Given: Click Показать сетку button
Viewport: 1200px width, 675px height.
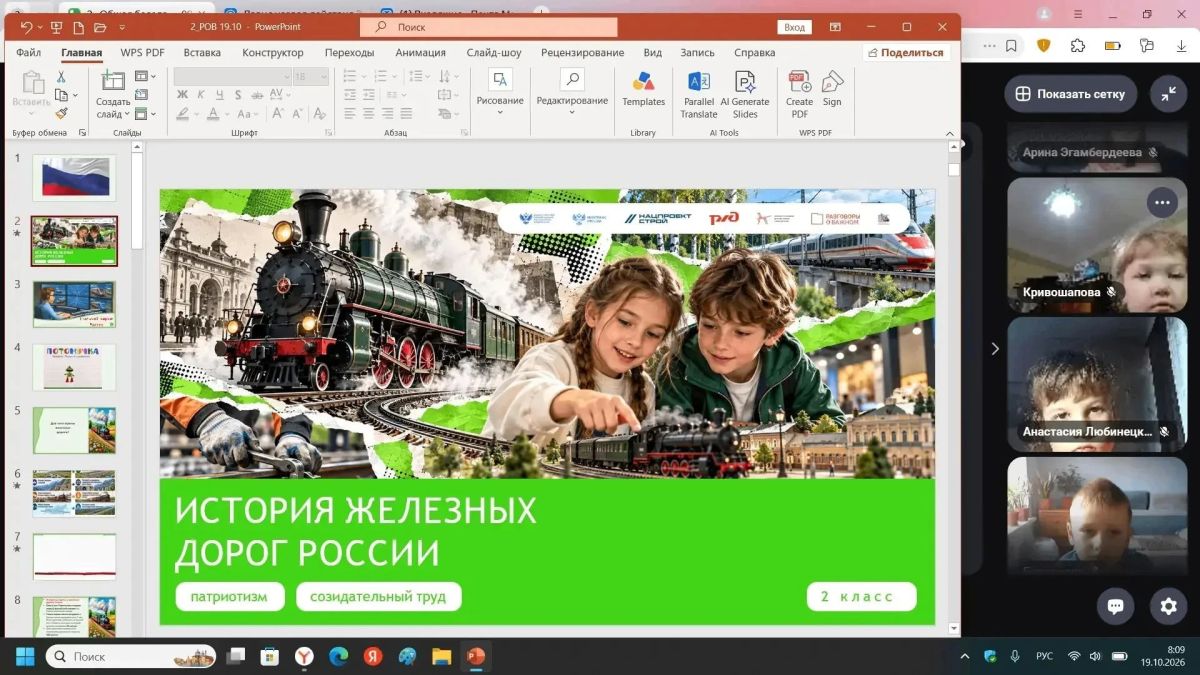Looking at the screenshot, I should (x=1070, y=94).
